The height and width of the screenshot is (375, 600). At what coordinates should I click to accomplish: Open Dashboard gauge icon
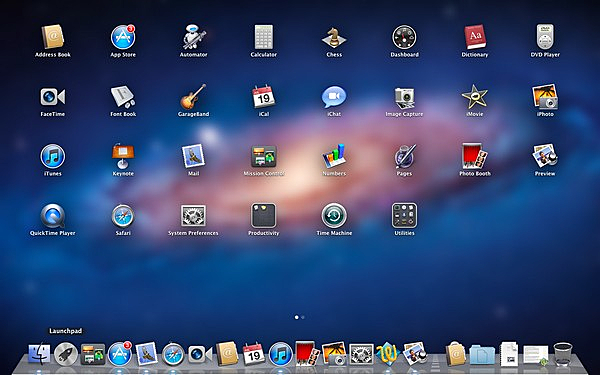click(404, 37)
